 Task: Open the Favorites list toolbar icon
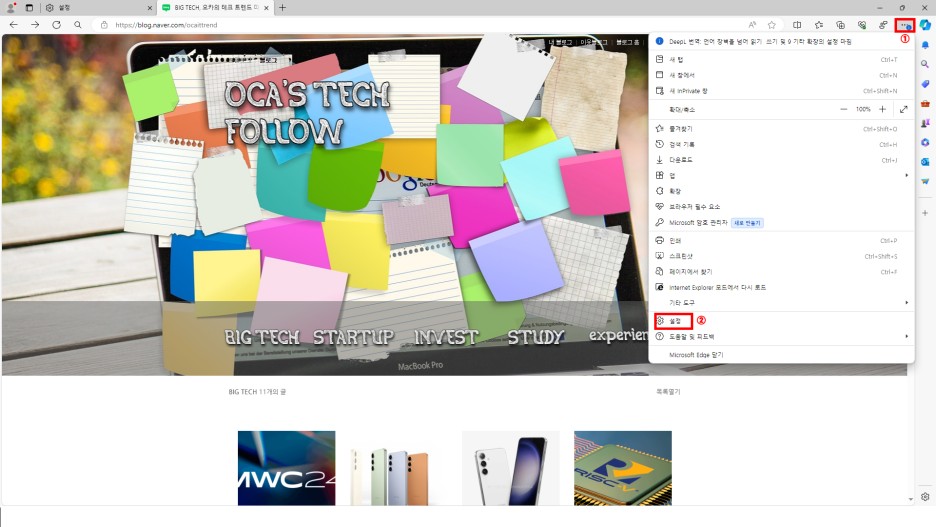click(x=819, y=25)
